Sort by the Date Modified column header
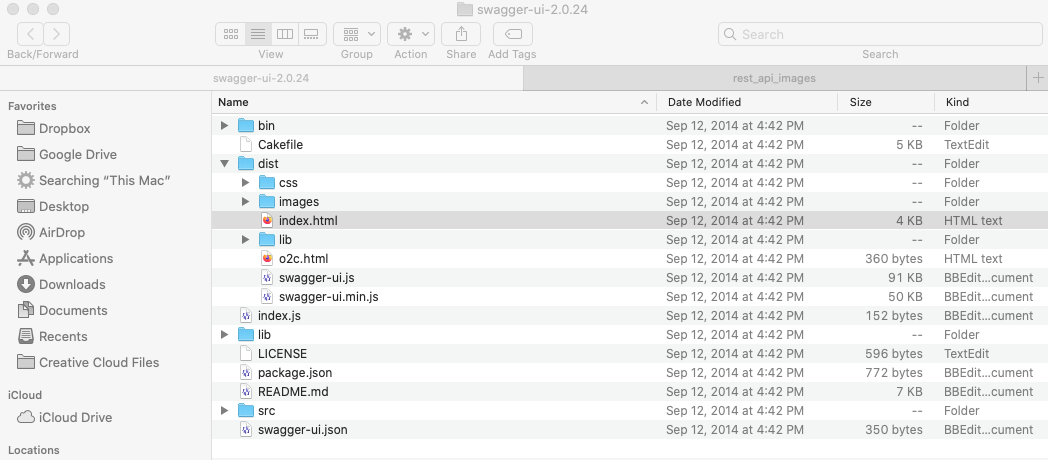 pos(747,102)
